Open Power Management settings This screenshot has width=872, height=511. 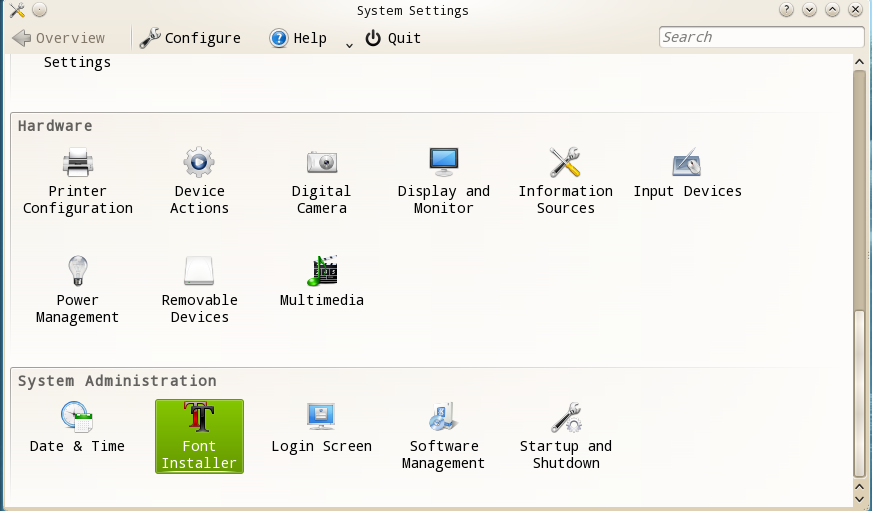(x=77, y=290)
